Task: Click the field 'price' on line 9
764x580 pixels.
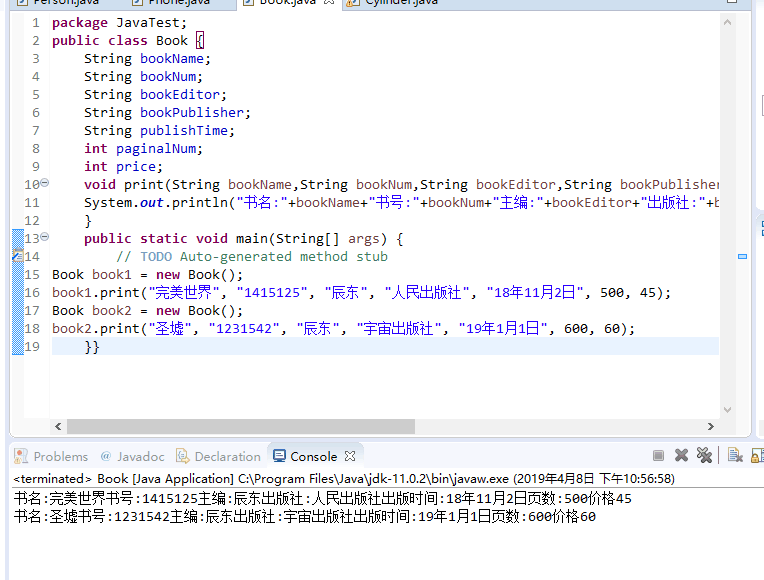Action: [x=136, y=167]
